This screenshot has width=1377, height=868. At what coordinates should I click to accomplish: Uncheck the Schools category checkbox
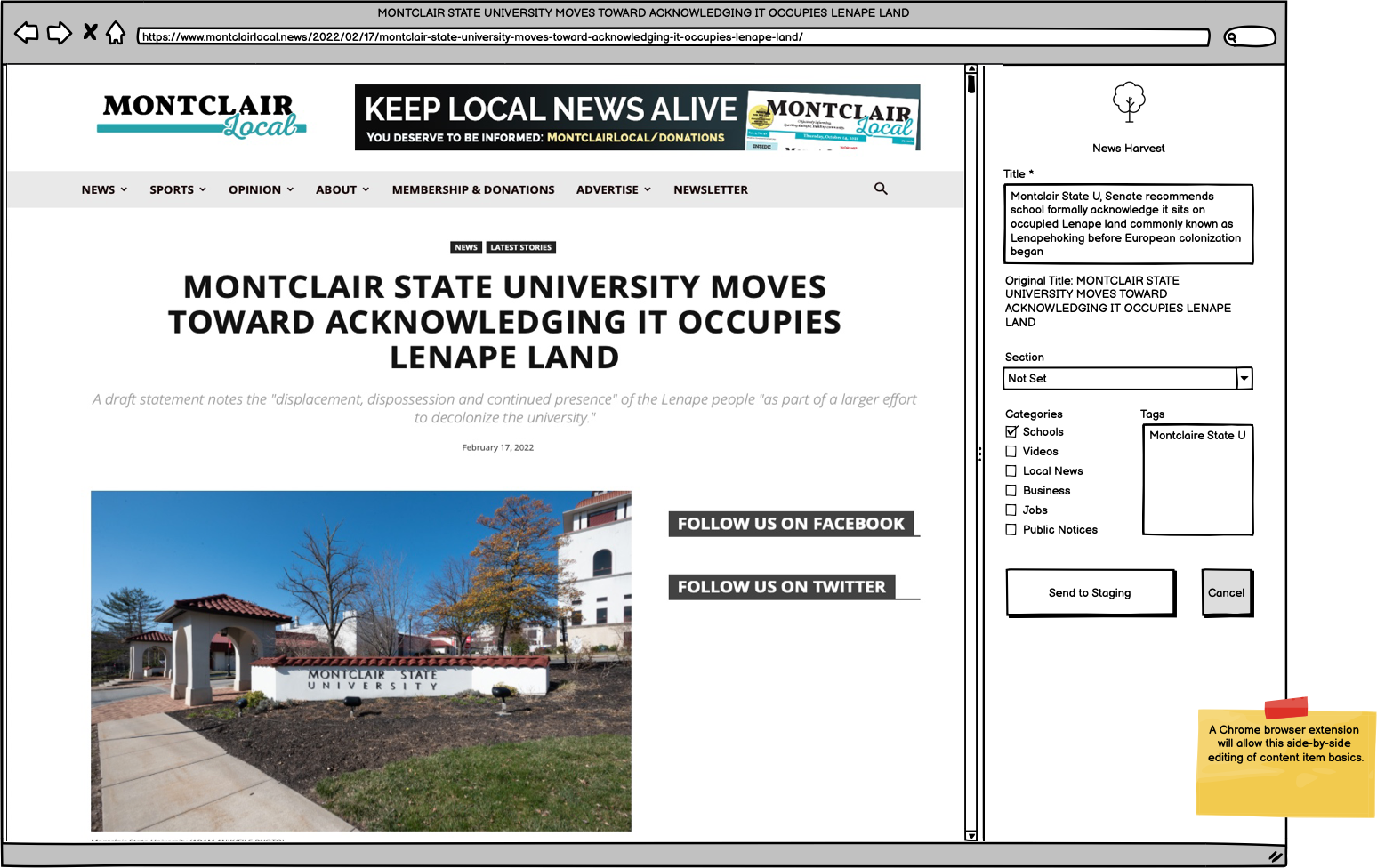click(x=1011, y=431)
